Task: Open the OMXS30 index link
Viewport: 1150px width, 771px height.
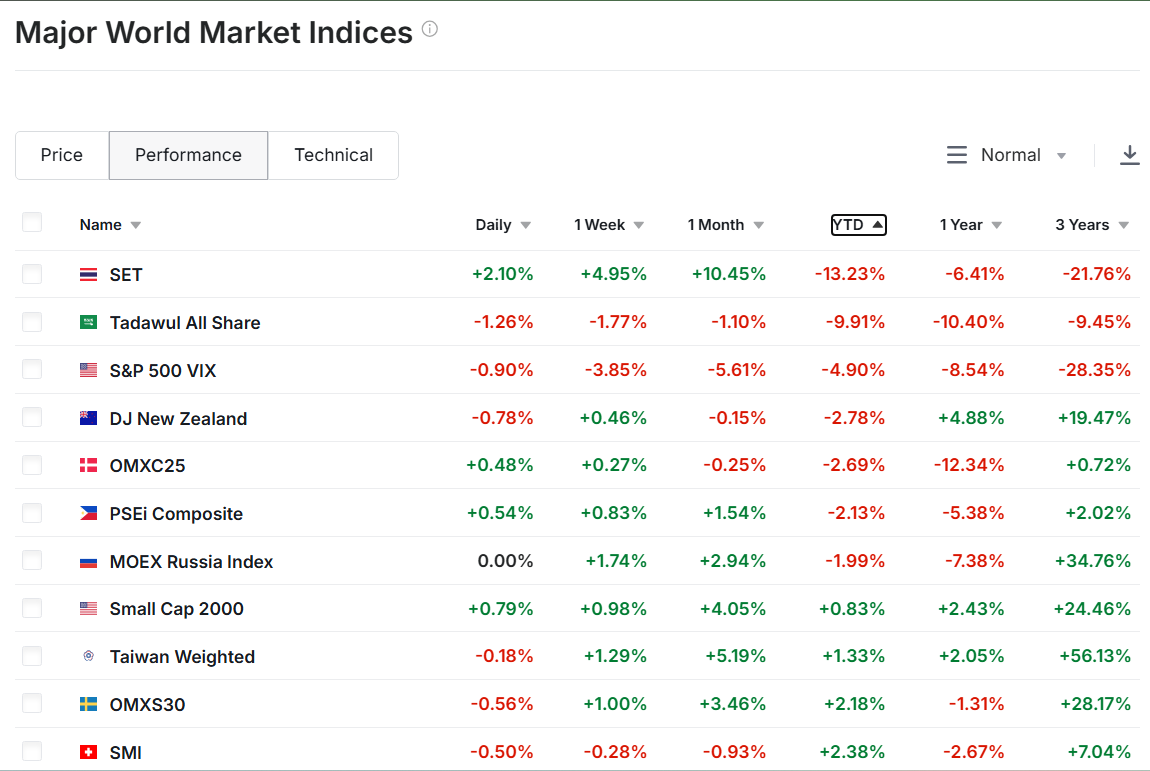Action: point(147,704)
